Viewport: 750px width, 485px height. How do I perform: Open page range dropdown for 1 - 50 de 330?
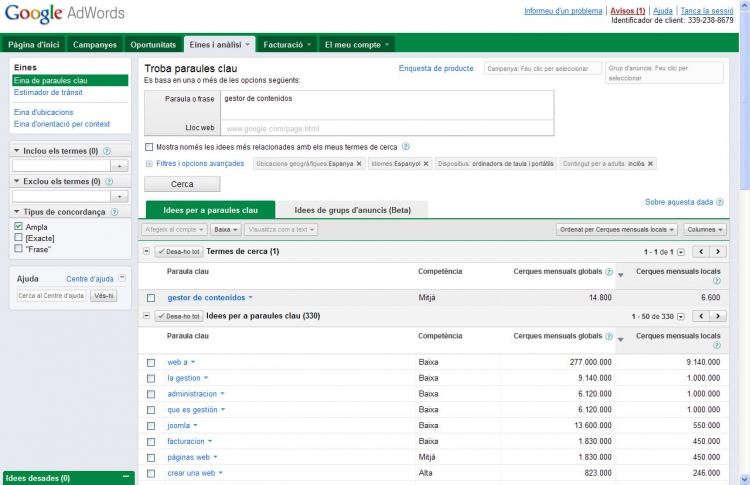[681, 317]
